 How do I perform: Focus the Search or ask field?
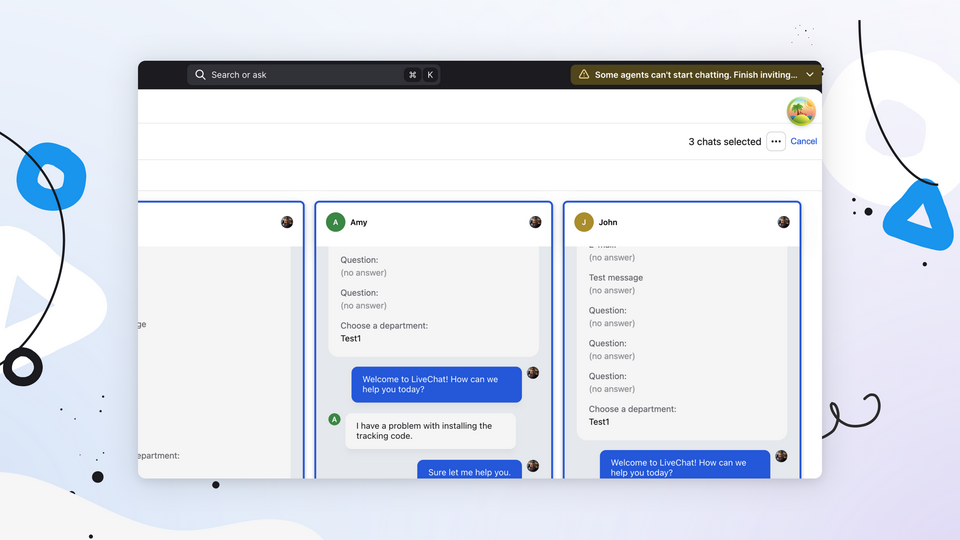(x=313, y=75)
